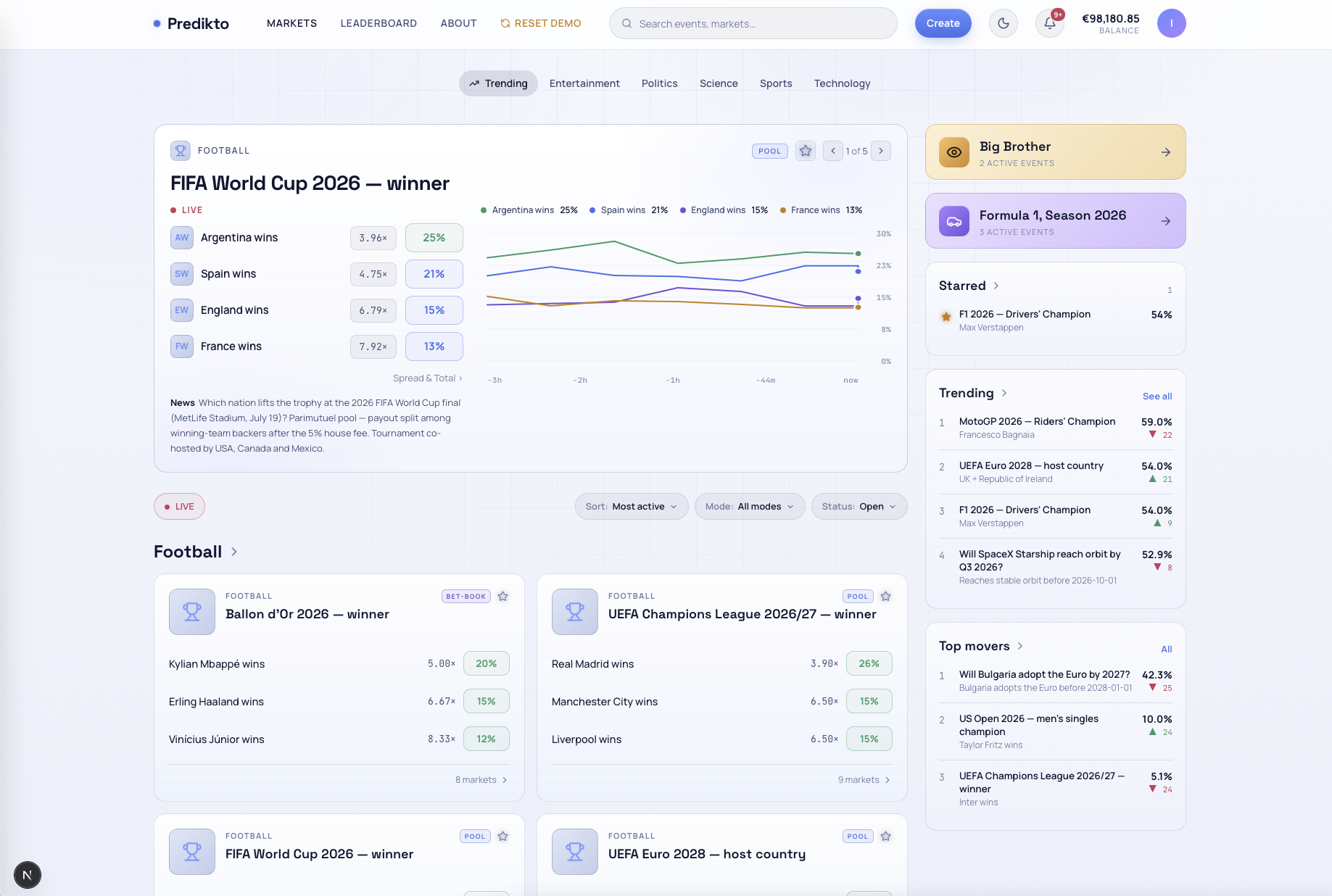Viewport: 1332px width, 896px height.
Task: Open the Status Open dropdown
Action: (x=859, y=507)
